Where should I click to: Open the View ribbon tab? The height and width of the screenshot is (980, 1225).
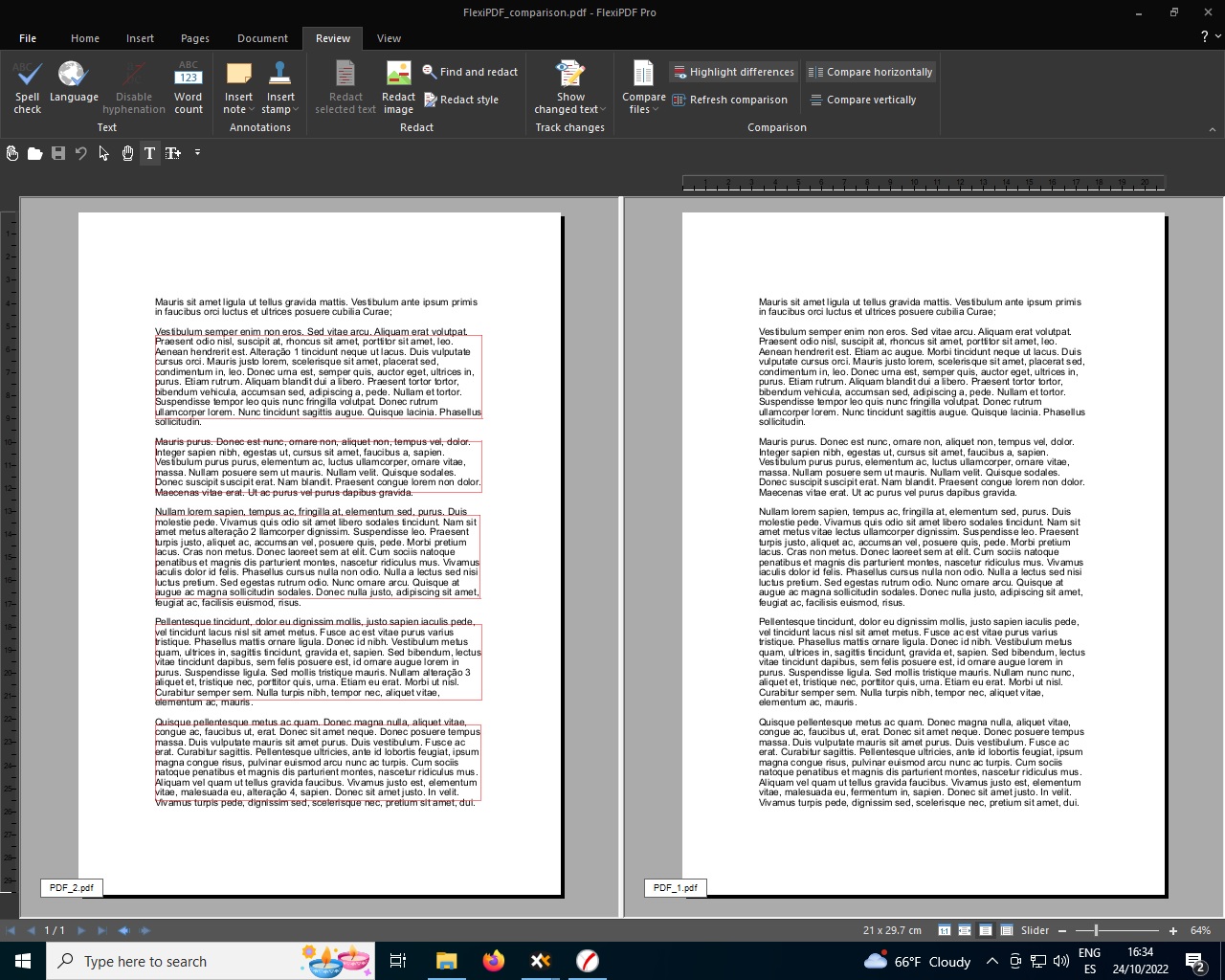coord(389,38)
